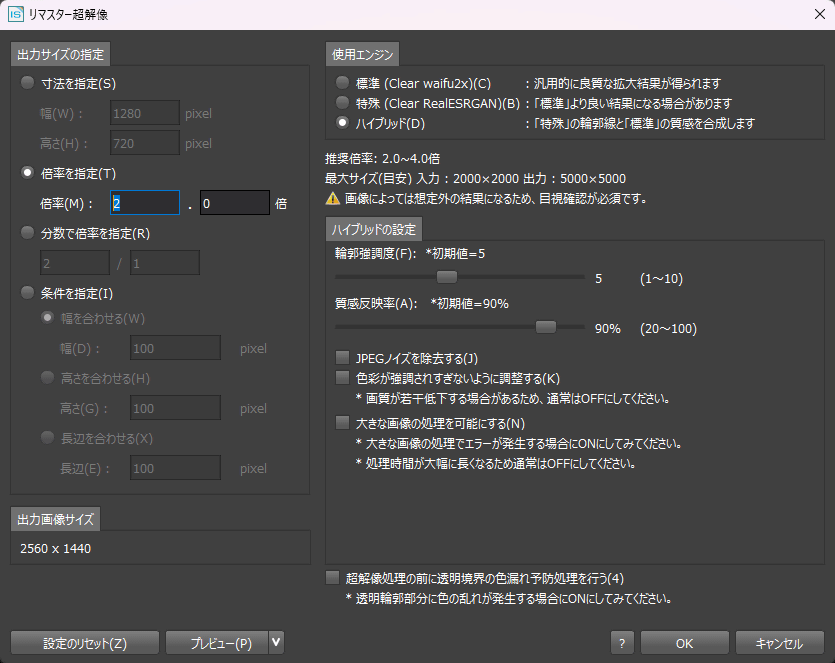Screen dimensions: 835x663
Task: Click the 高さ(H) input showing 720
Action: click(145, 143)
